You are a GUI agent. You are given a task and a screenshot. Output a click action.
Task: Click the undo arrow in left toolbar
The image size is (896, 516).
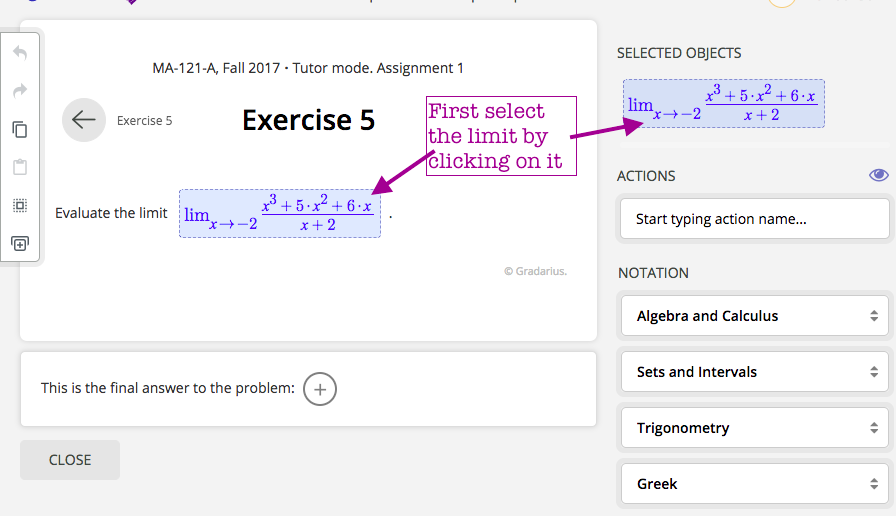pyautogui.click(x=20, y=53)
